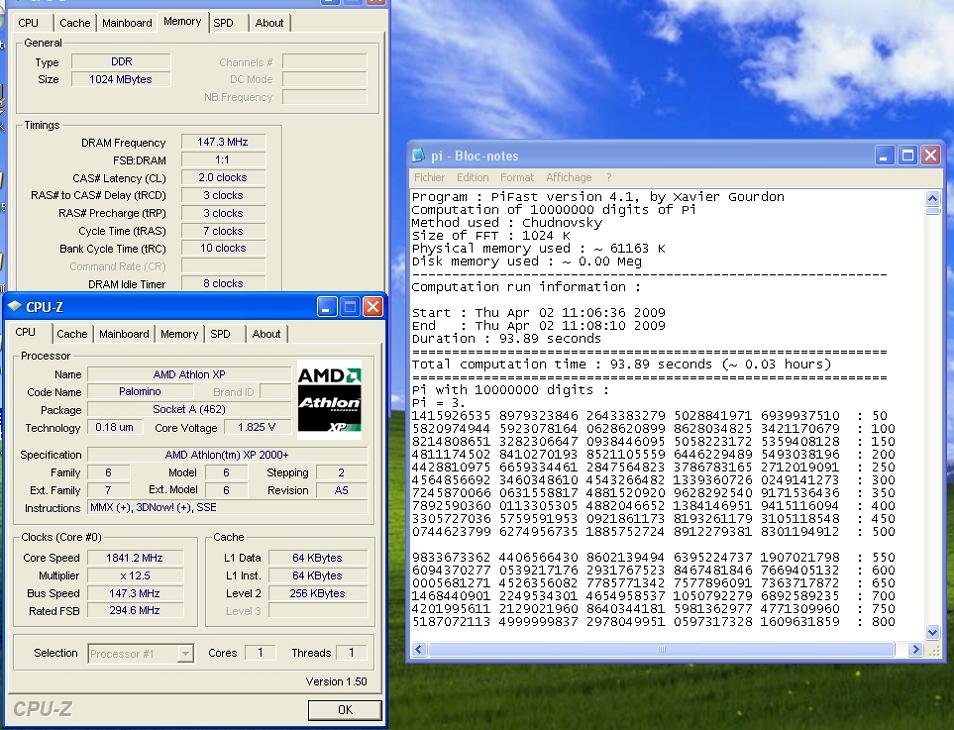Click the Instructions MMX, 3DNow!, SSE field
The width and height of the screenshot is (954, 730).
click(227, 507)
